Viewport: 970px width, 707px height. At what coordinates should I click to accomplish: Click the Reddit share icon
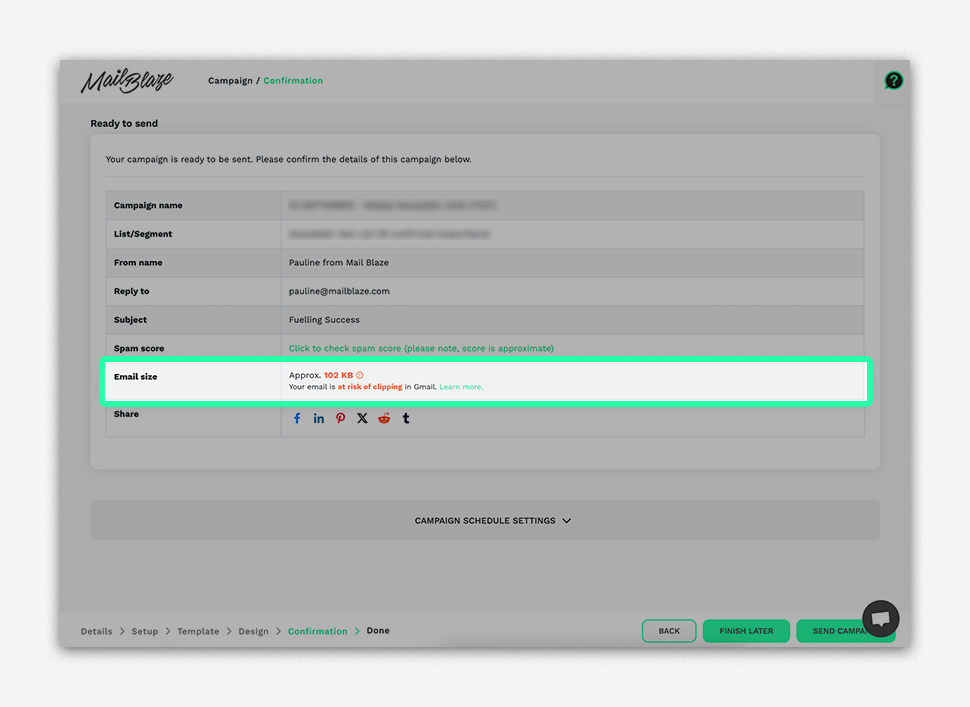pyautogui.click(x=384, y=419)
